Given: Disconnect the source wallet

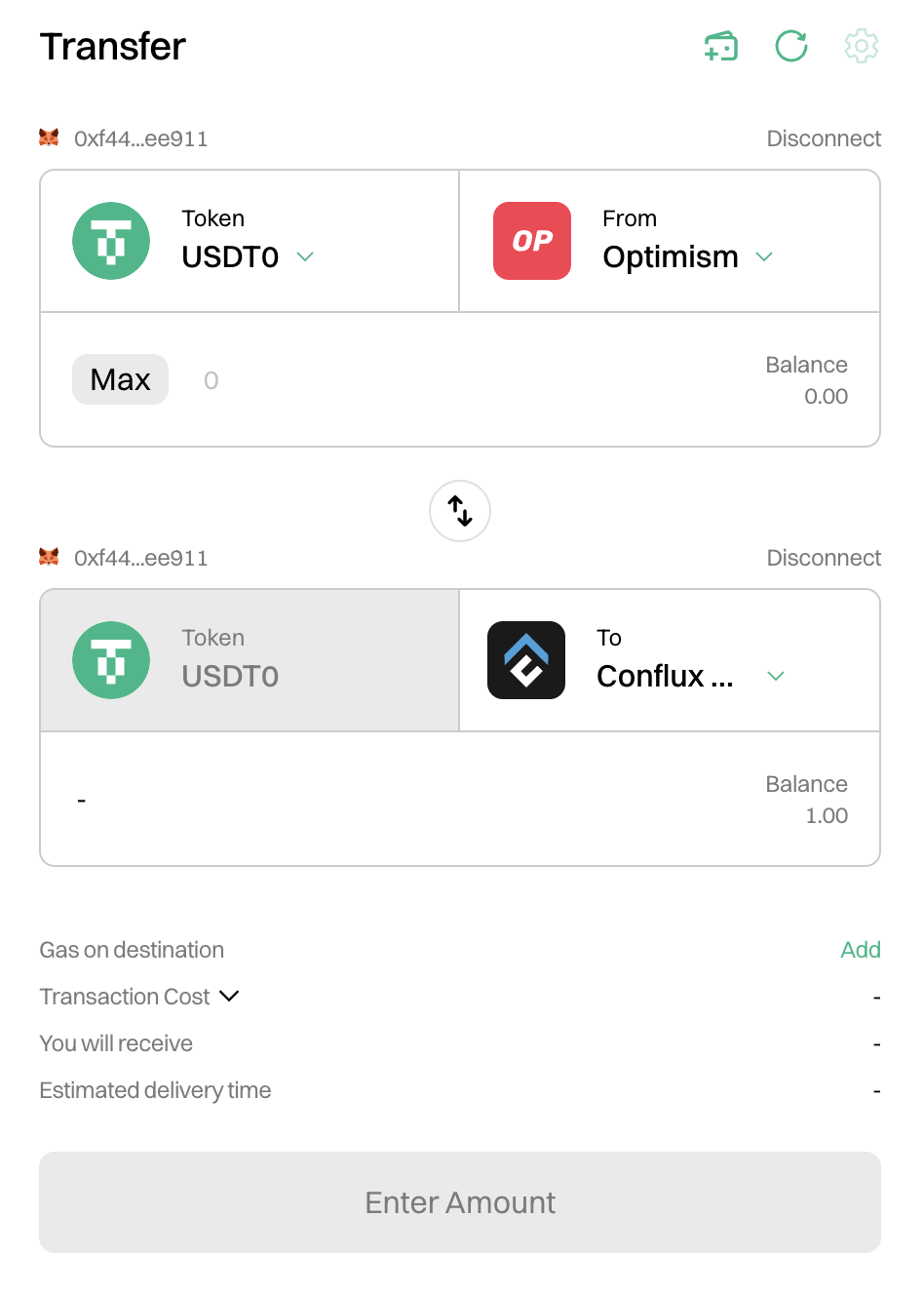Looking at the screenshot, I should 824,138.
